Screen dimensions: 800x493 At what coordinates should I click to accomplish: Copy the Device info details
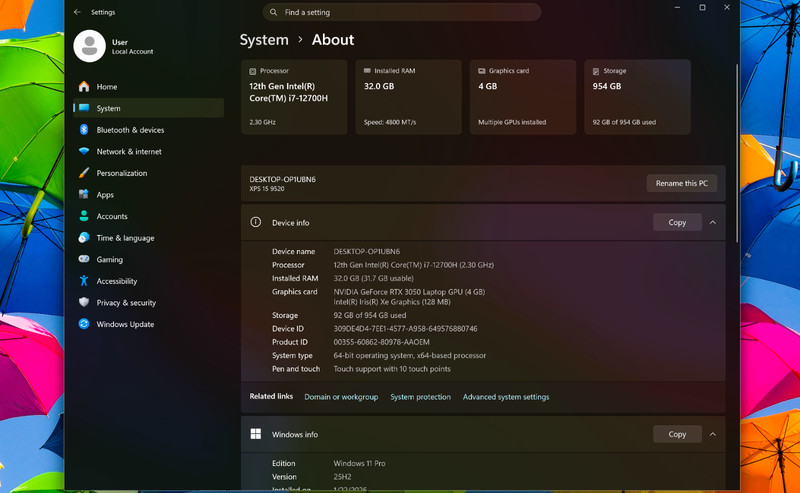click(x=677, y=223)
